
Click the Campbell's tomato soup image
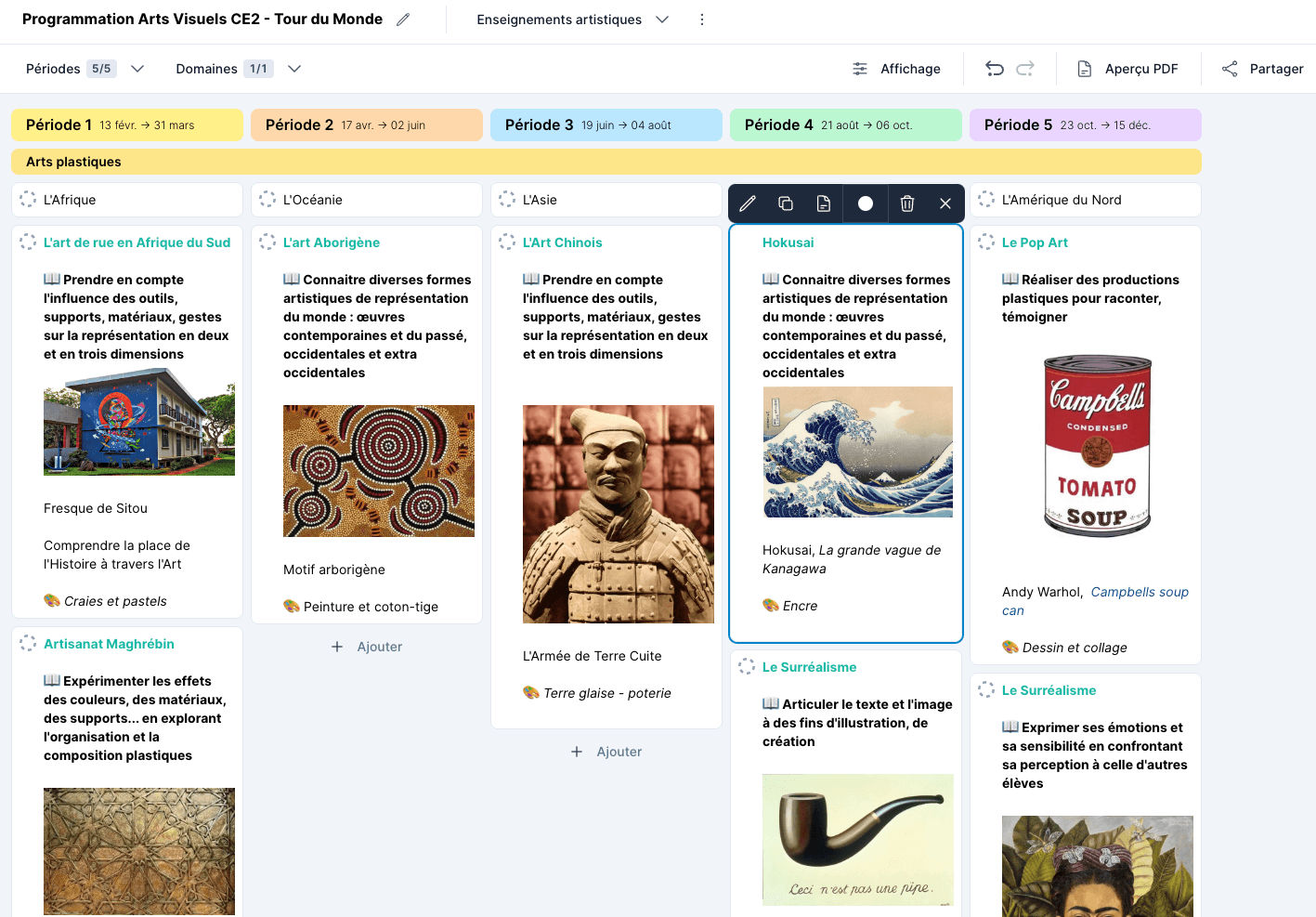1098,446
